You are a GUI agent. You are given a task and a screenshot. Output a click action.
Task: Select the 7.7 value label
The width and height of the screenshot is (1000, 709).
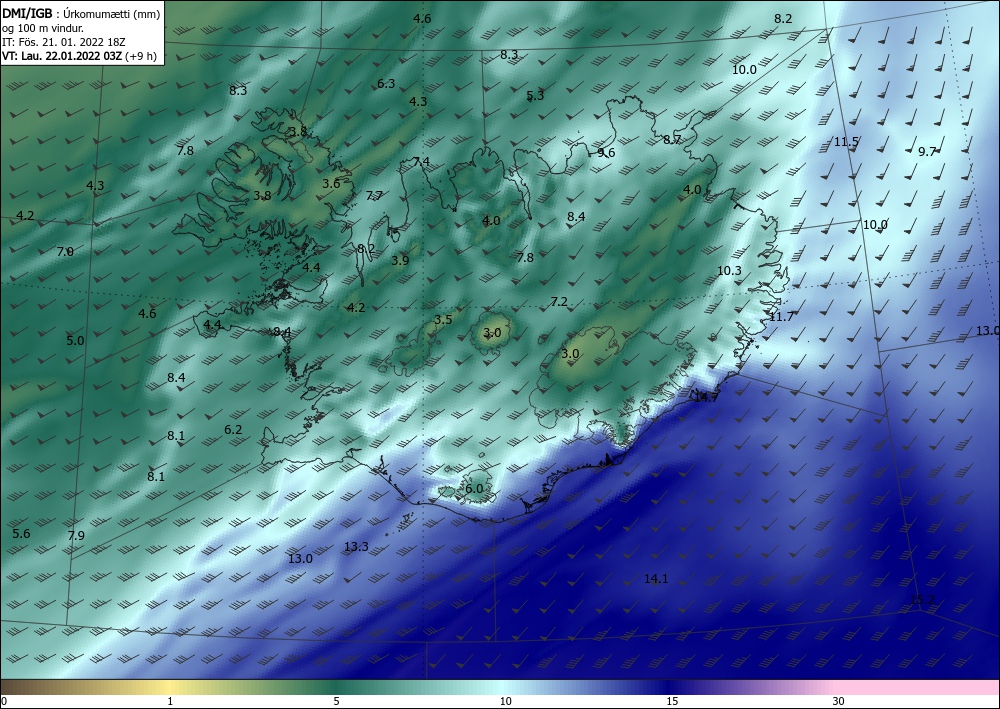point(374,195)
